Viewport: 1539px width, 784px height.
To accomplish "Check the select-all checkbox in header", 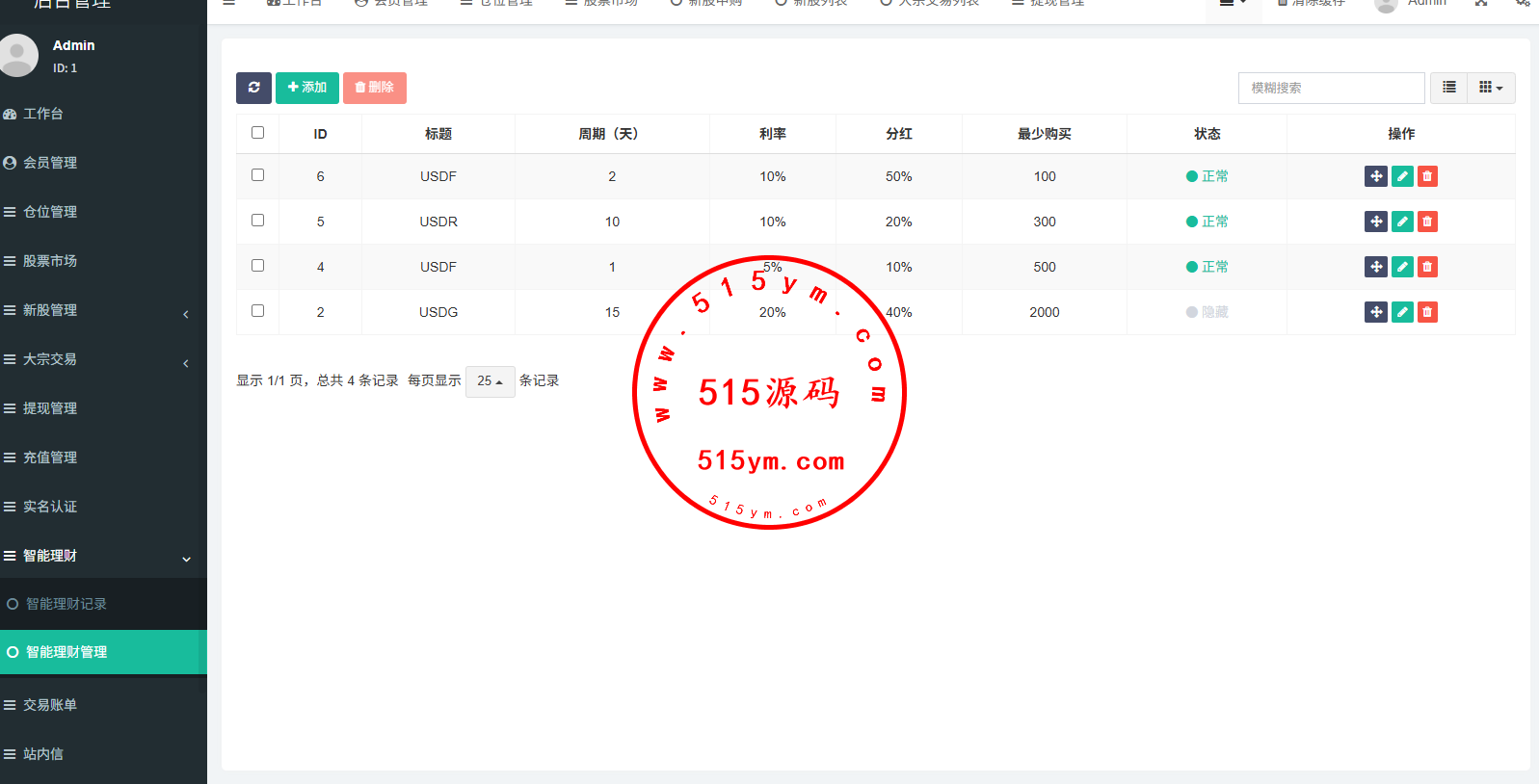I will coord(257,133).
